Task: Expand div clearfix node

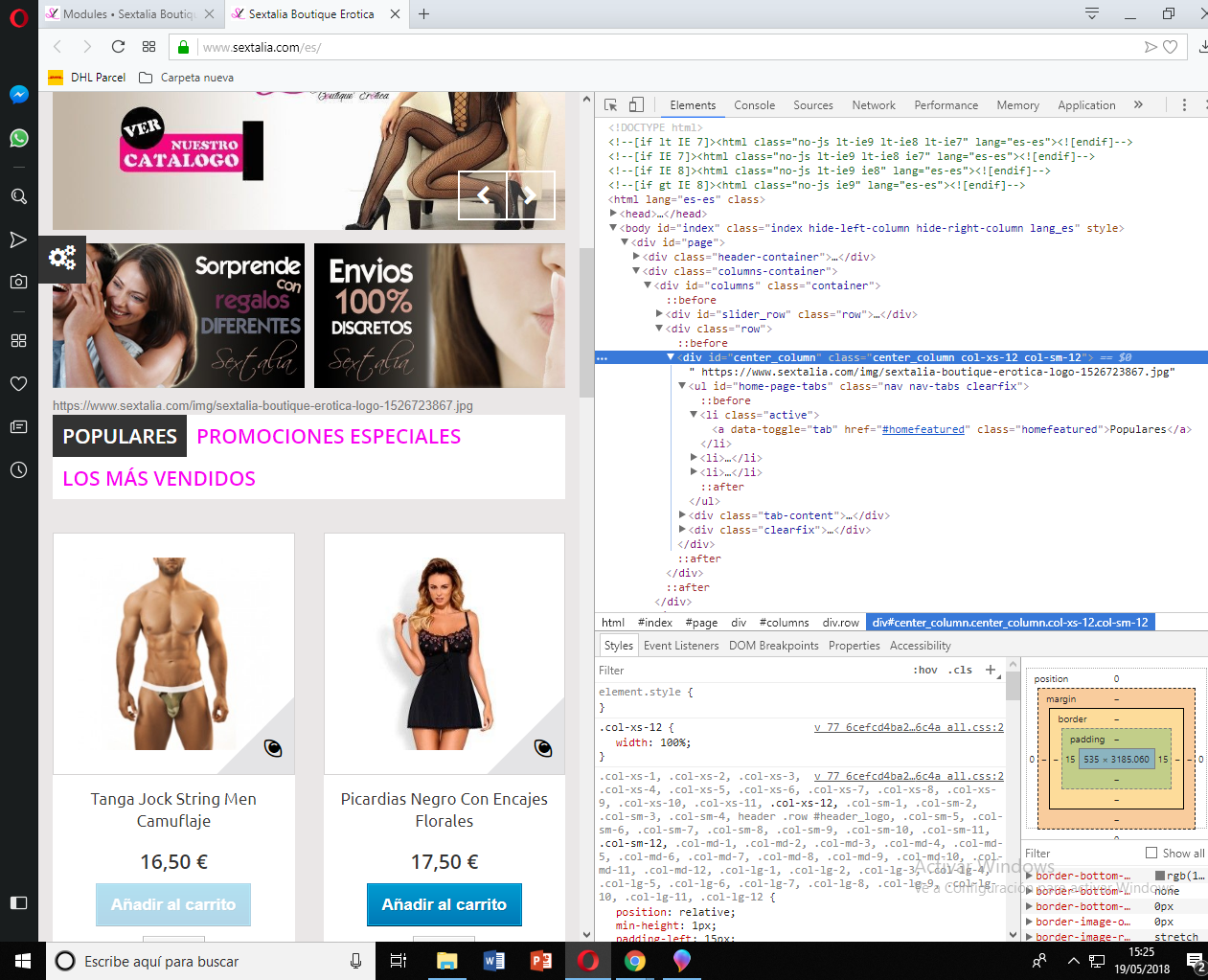Action: pyautogui.click(x=682, y=530)
